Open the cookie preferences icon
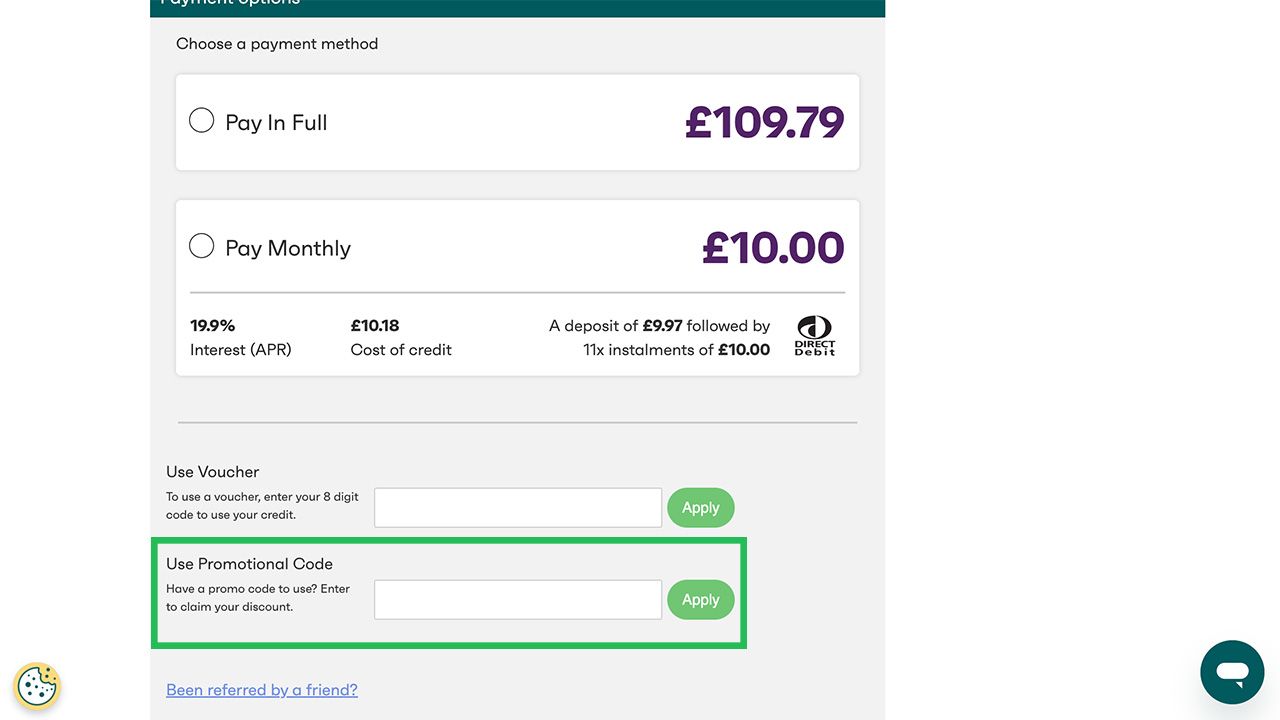 tap(37, 686)
